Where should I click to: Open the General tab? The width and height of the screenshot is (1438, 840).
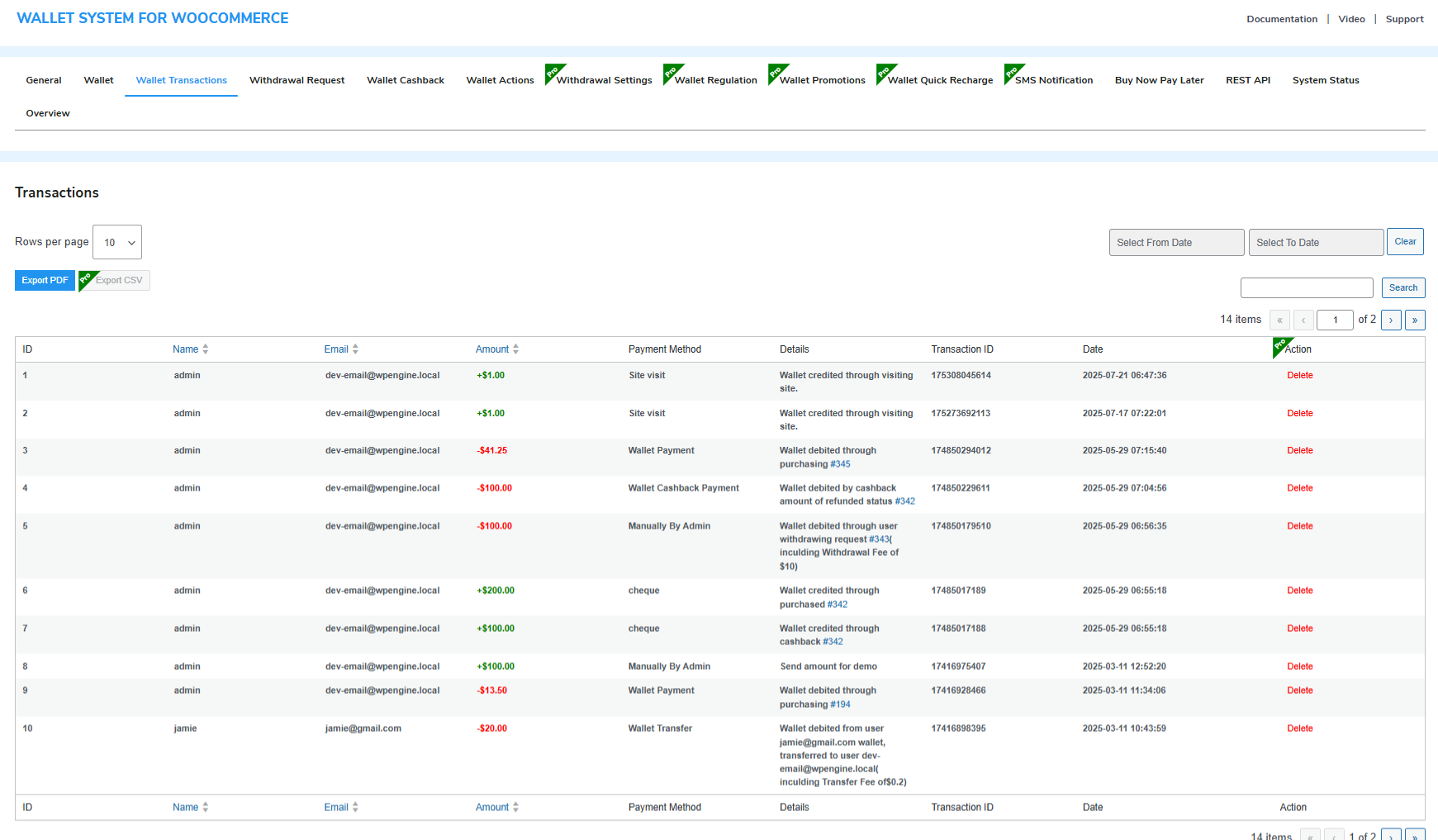click(44, 80)
